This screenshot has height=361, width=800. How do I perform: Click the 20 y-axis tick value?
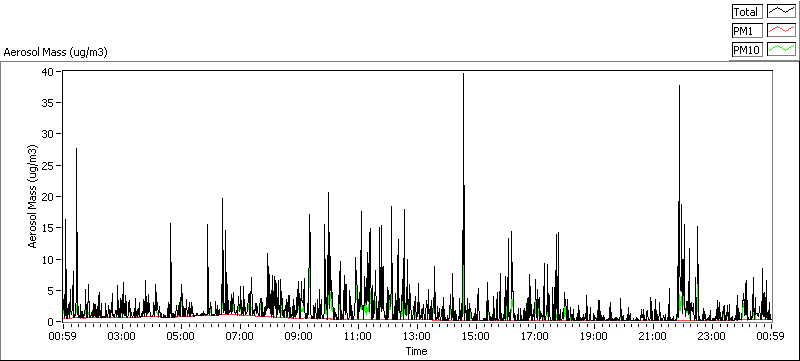click(x=47, y=196)
